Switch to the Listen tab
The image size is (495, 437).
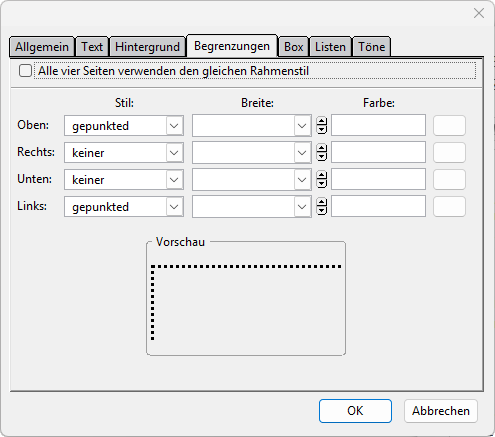[330, 47]
